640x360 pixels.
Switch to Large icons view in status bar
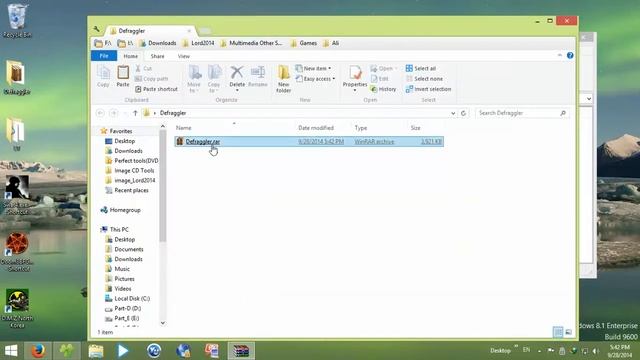[568, 332]
